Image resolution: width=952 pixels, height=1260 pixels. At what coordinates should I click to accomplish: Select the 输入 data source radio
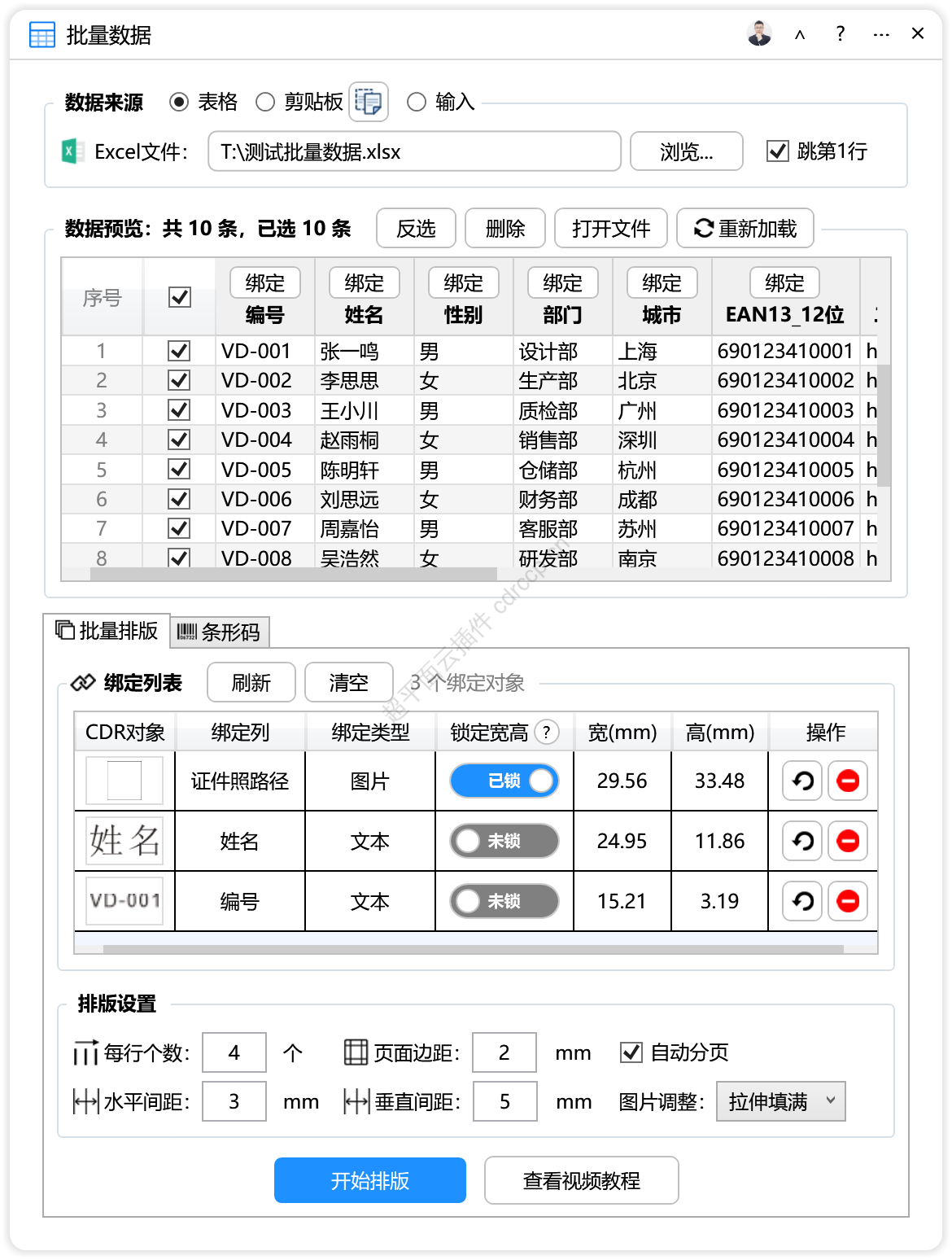tap(417, 102)
